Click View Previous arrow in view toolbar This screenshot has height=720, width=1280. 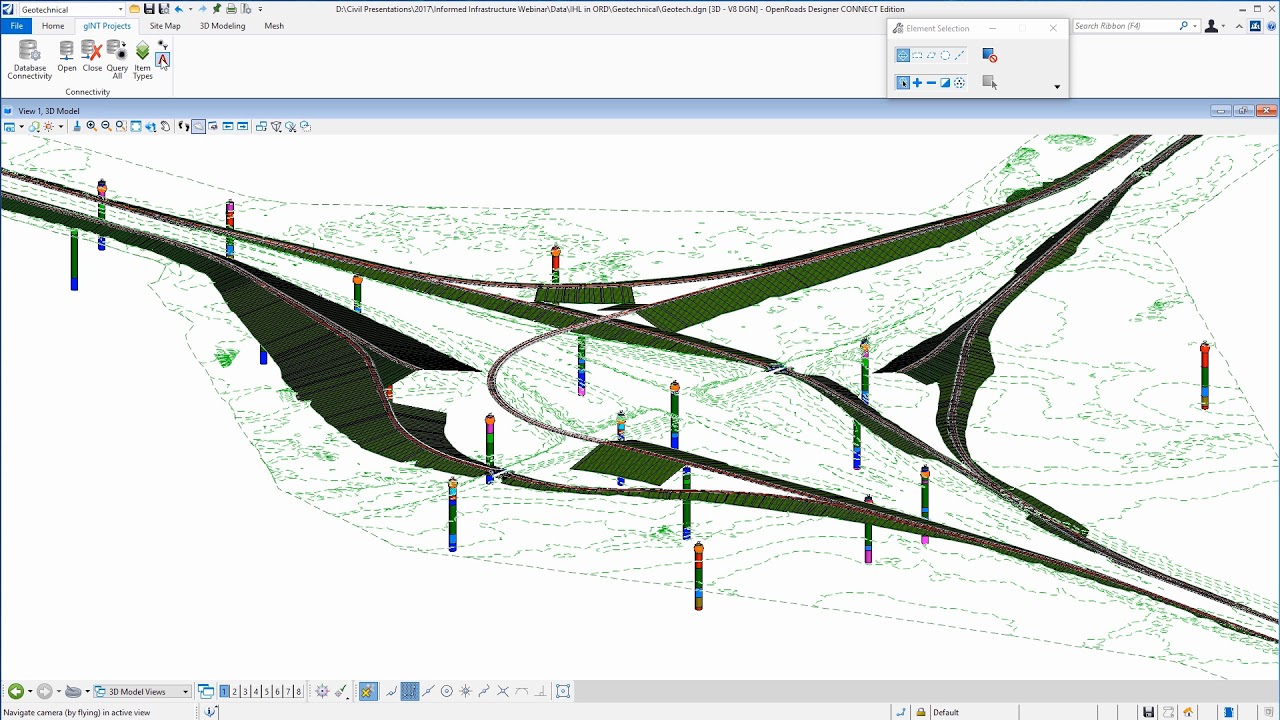[228, 127]
